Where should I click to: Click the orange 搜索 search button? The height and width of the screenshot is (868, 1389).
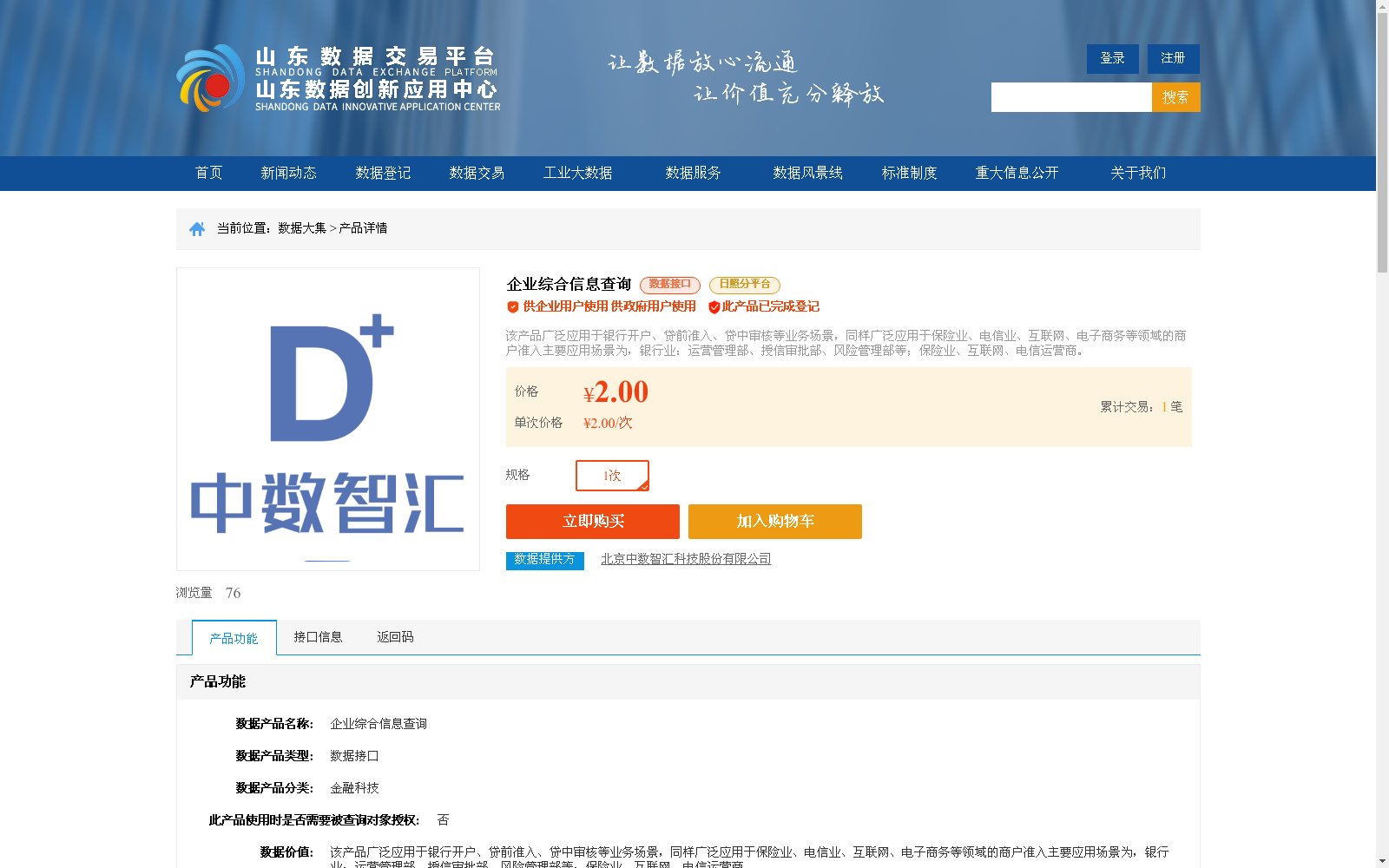(x=1176, y=97)
